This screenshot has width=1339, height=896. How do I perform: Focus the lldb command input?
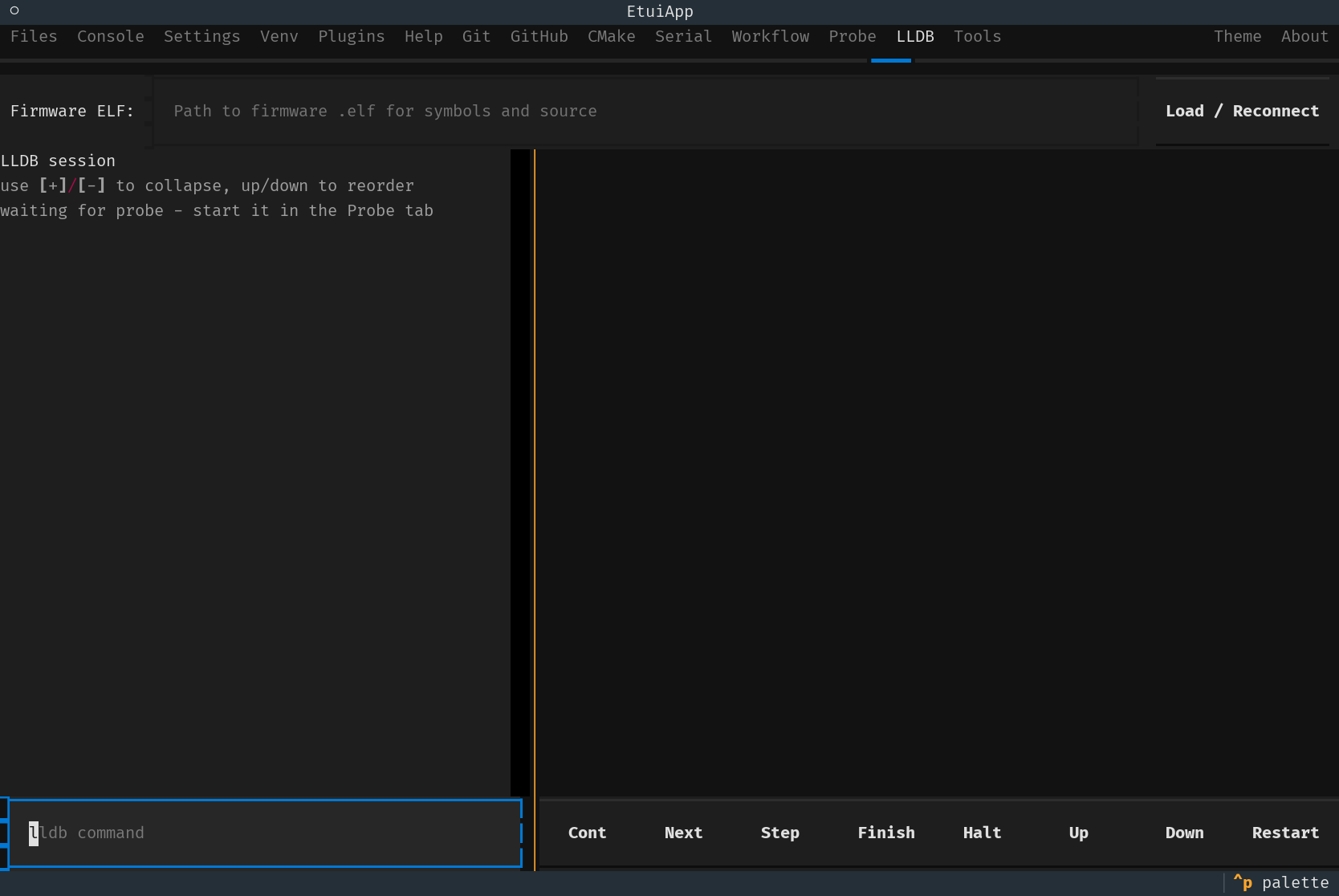265,833
